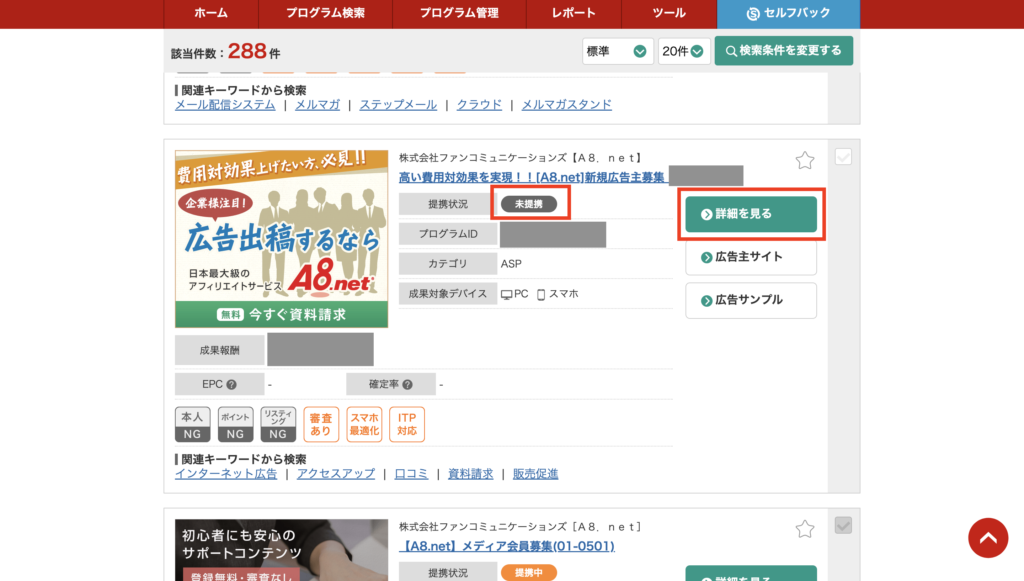Click the 本人NG badge icon
1024x581 pixels.
pos(192,424)
